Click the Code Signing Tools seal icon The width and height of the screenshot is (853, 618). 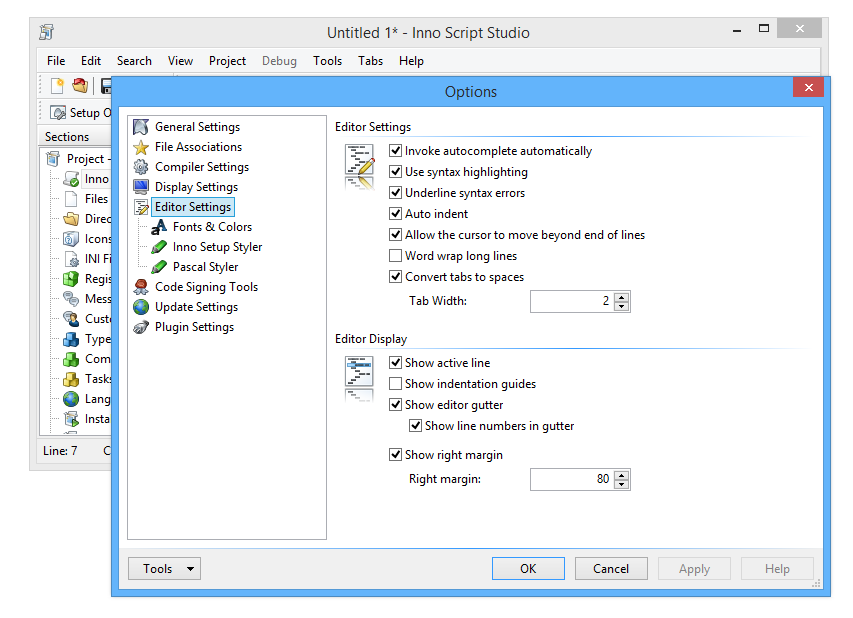[x=141, y=287]
